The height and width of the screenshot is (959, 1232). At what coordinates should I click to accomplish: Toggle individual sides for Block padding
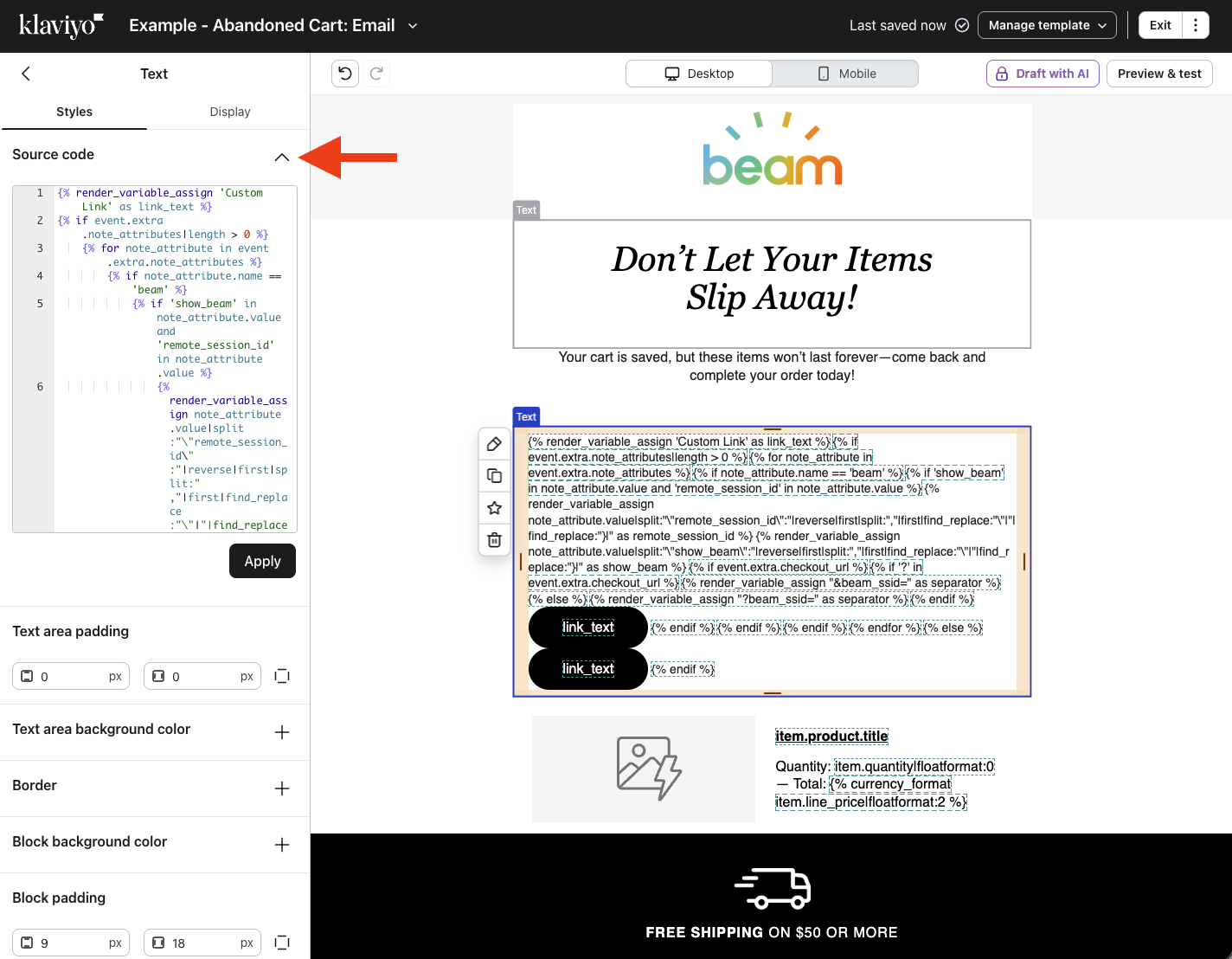click(282, 943)
